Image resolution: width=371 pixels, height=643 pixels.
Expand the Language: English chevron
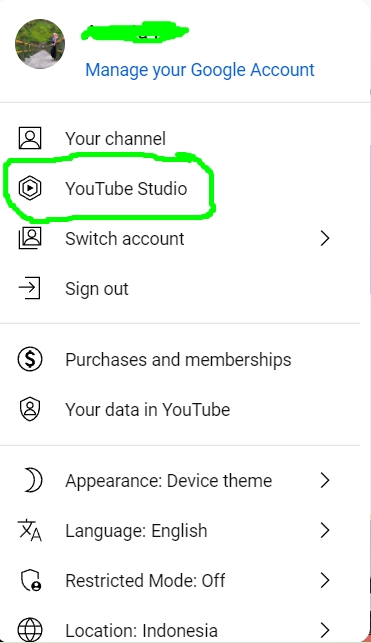pyautogui.click(x=325, y=530)
